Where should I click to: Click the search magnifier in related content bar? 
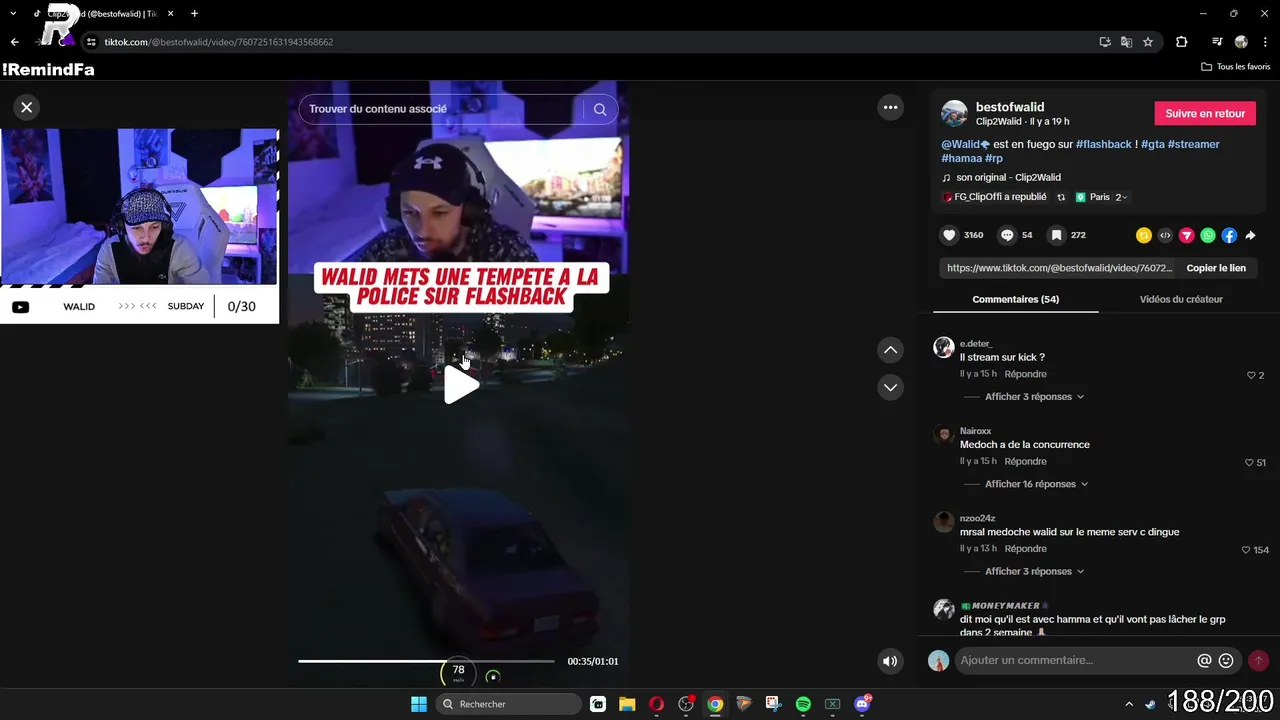600,109
